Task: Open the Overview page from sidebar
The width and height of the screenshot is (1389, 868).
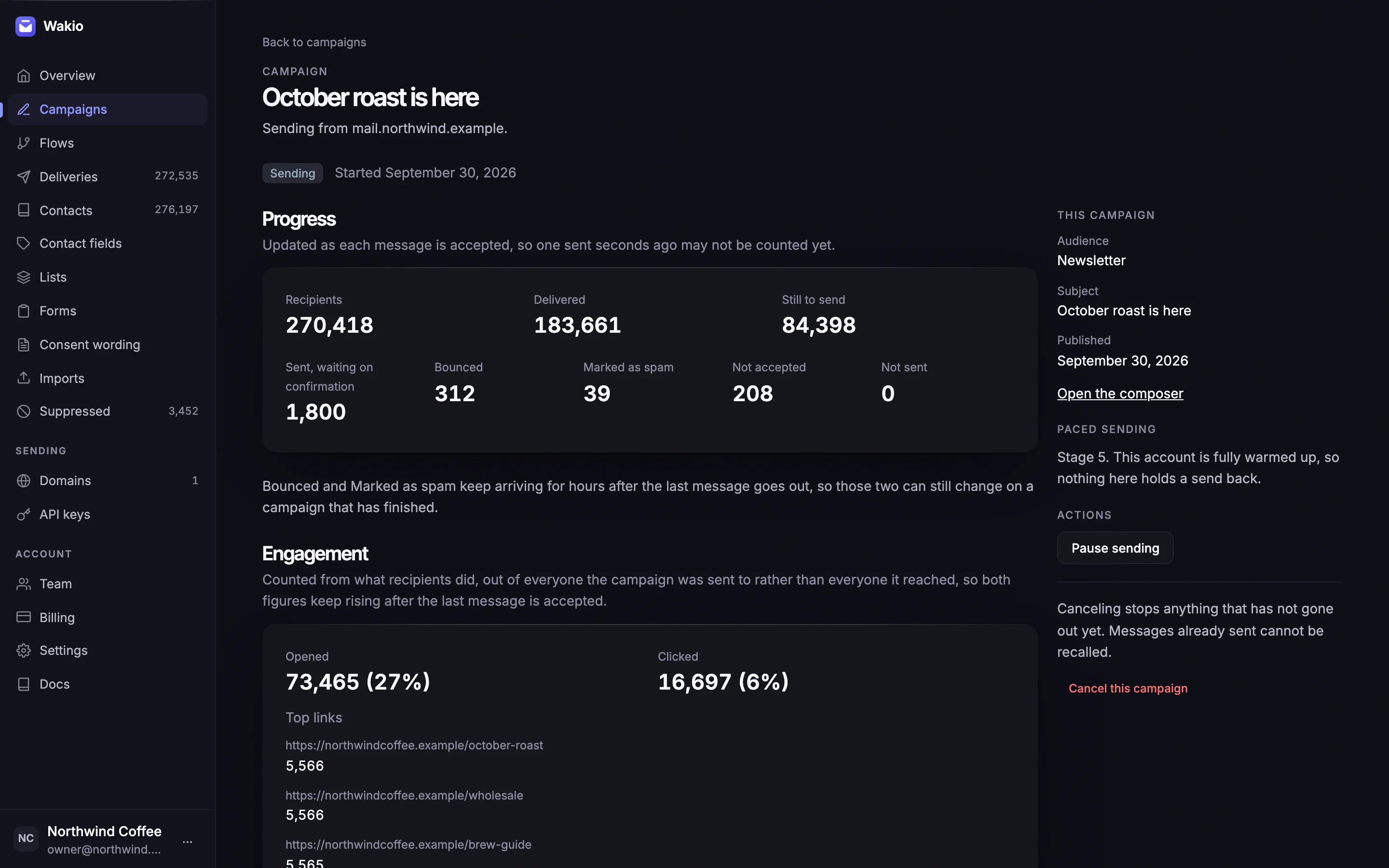Action: [x=108, y=76]
